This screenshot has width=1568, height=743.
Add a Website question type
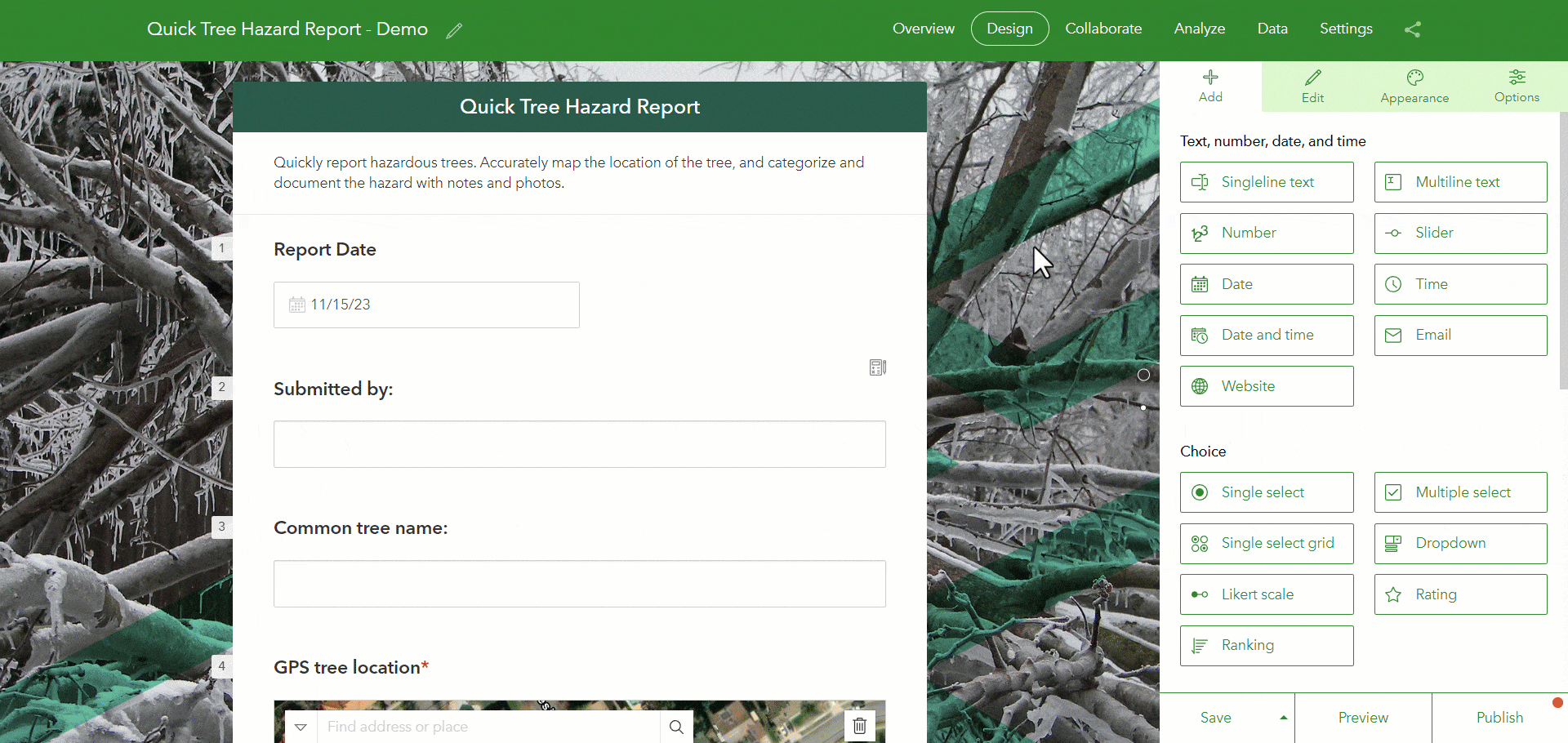[x=1266, y=385]
